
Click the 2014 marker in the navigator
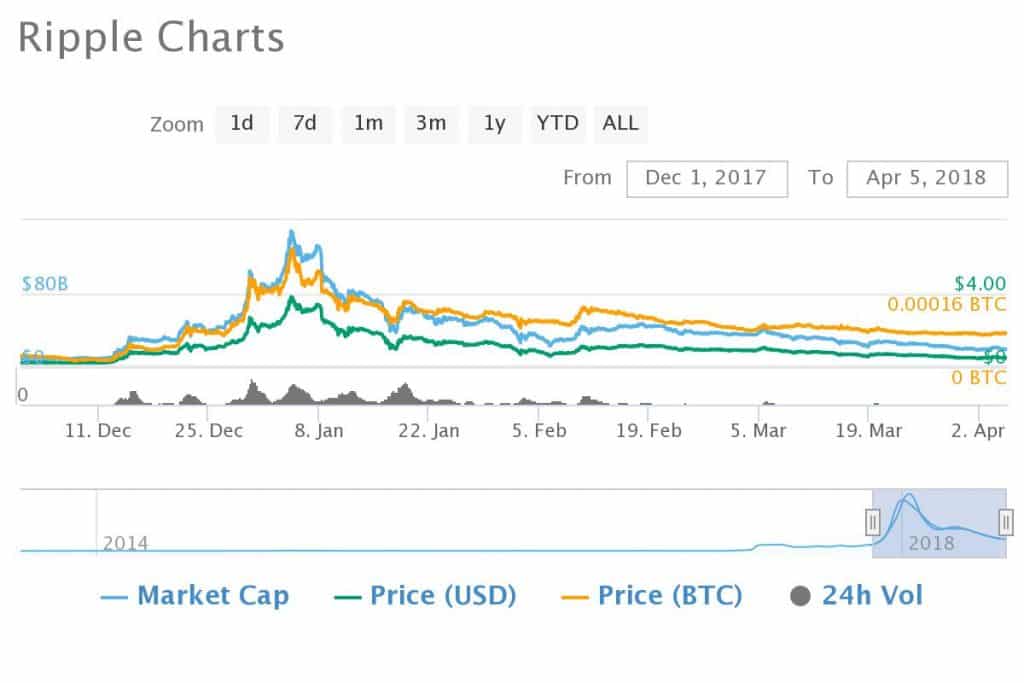(x=125, y=544)
